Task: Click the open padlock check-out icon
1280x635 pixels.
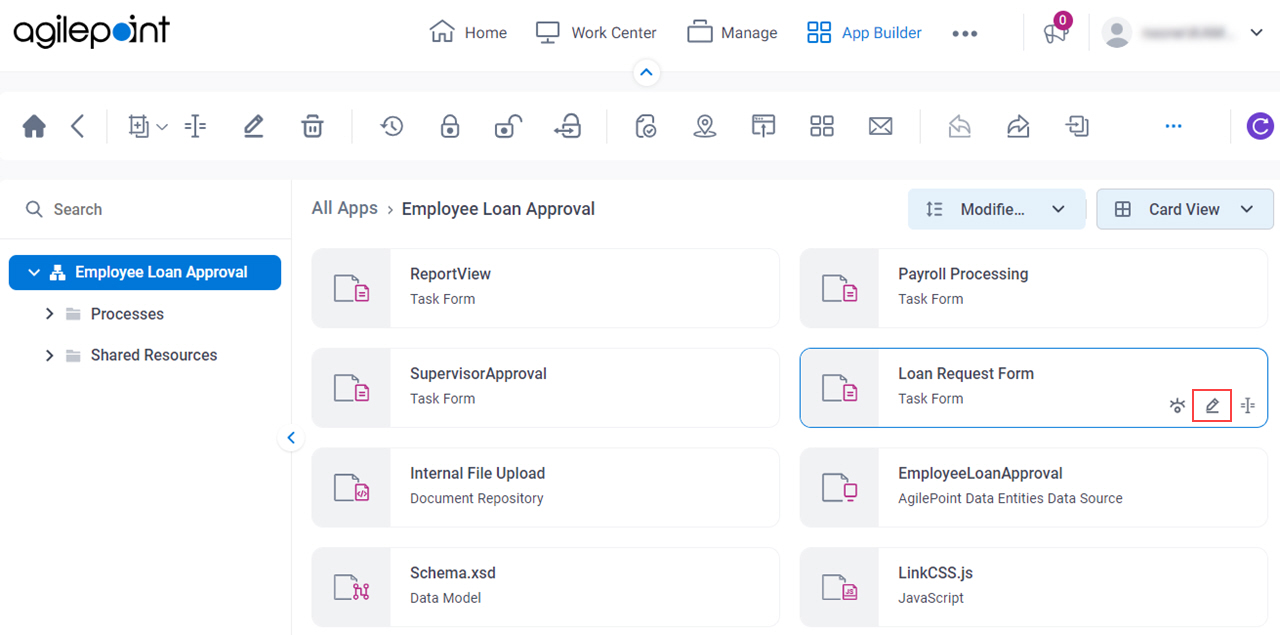Action: 508,126
